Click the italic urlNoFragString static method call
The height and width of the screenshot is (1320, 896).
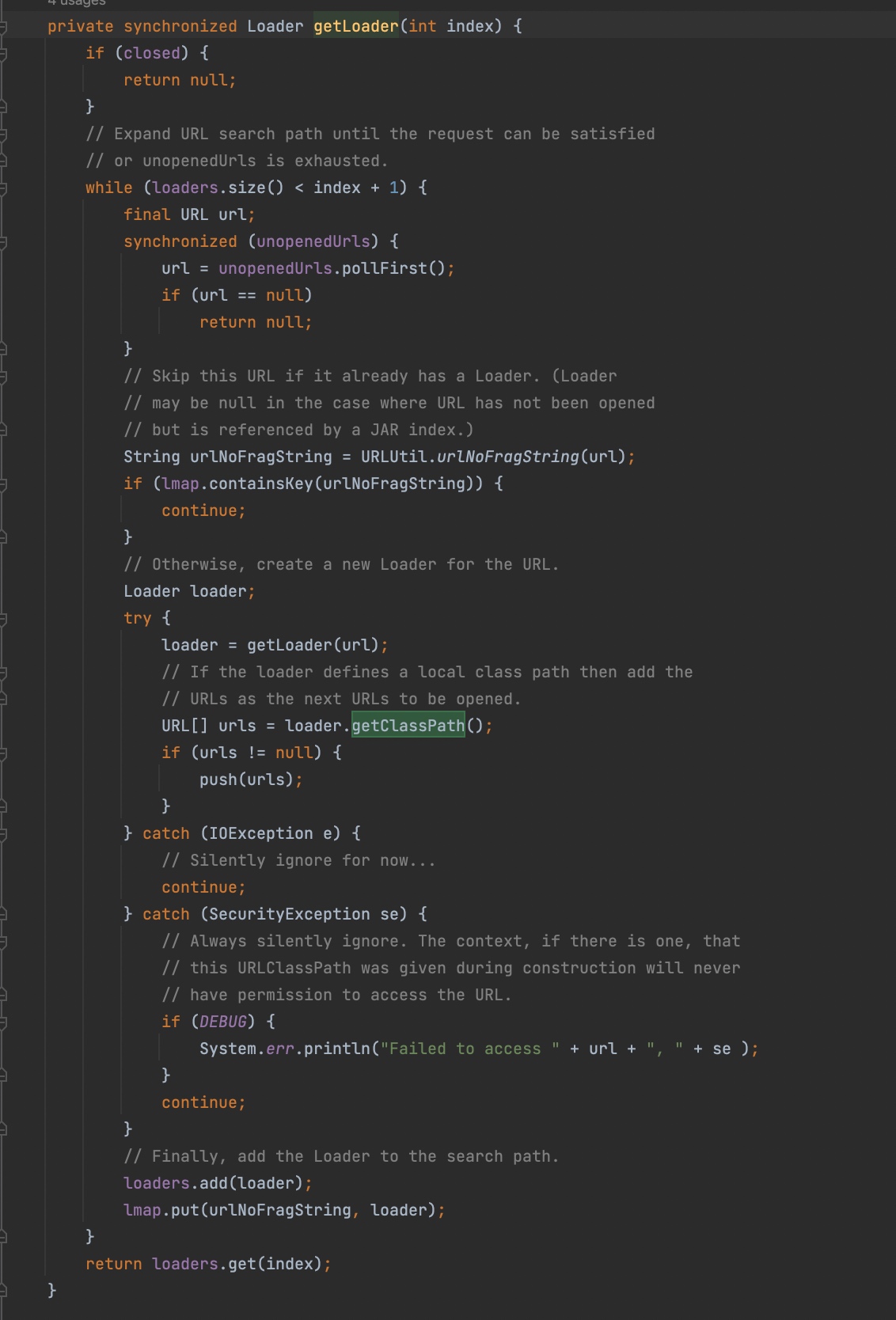(507, 457)
